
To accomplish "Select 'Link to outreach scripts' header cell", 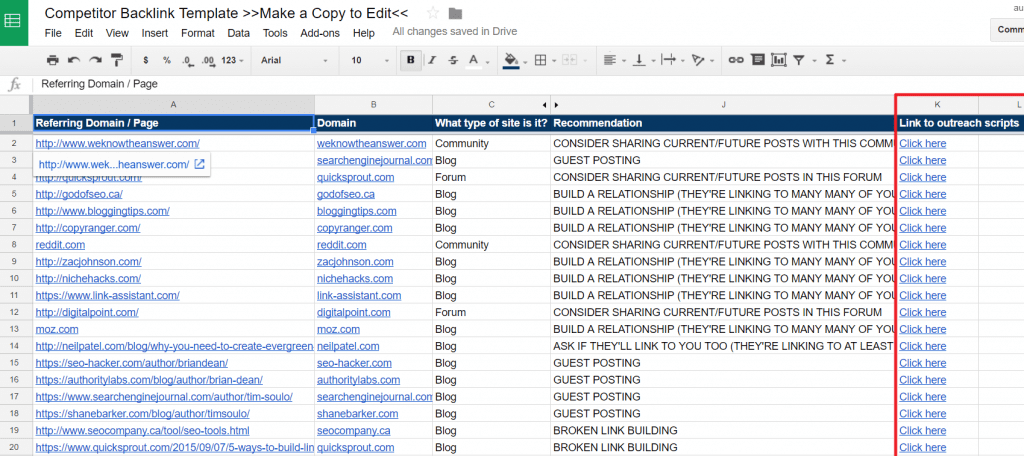I will (x=937, y=123).
